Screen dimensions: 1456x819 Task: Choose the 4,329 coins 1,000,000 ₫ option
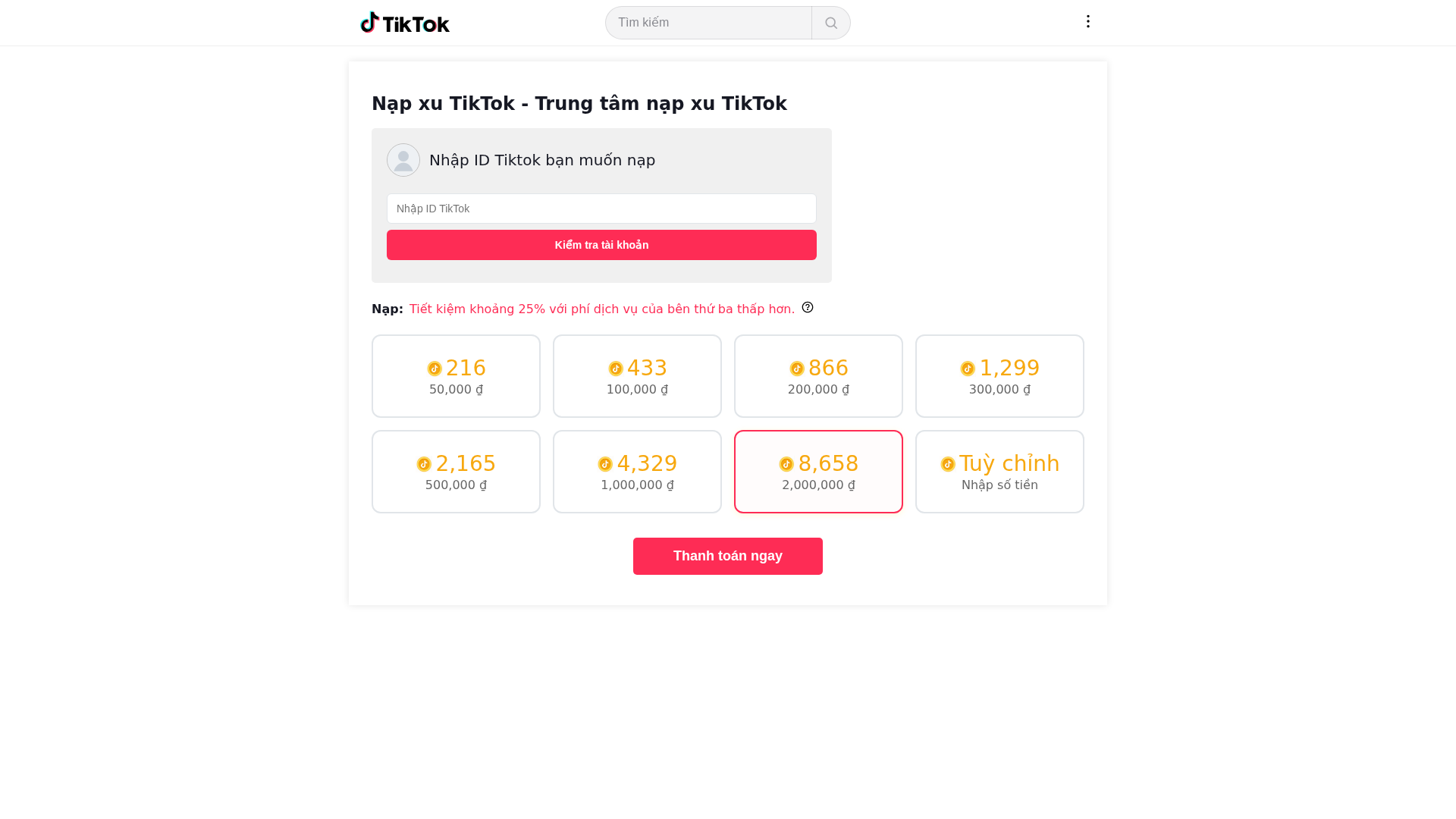pos(637,472)
